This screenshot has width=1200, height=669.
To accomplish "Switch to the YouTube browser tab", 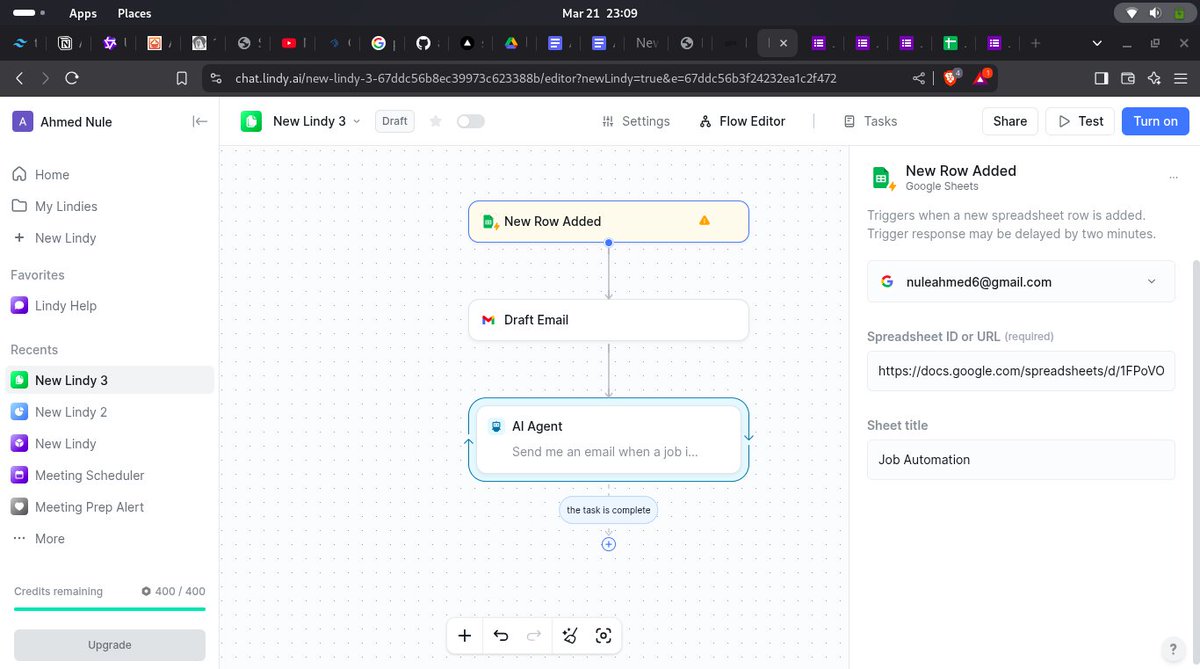I will [289, 43].
